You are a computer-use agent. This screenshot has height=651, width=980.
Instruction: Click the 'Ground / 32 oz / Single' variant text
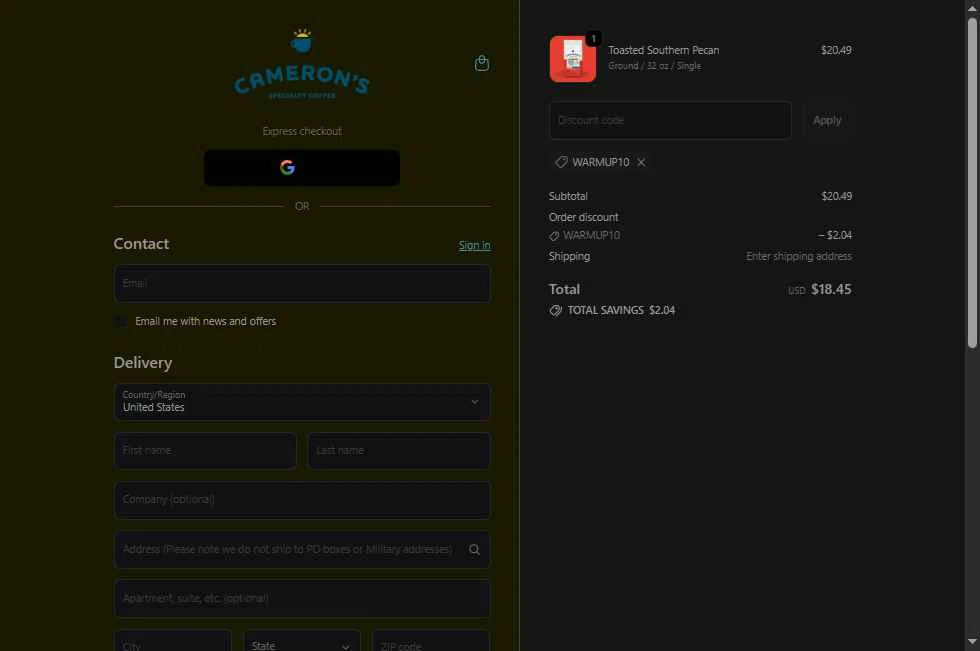(x=654, y=66)
